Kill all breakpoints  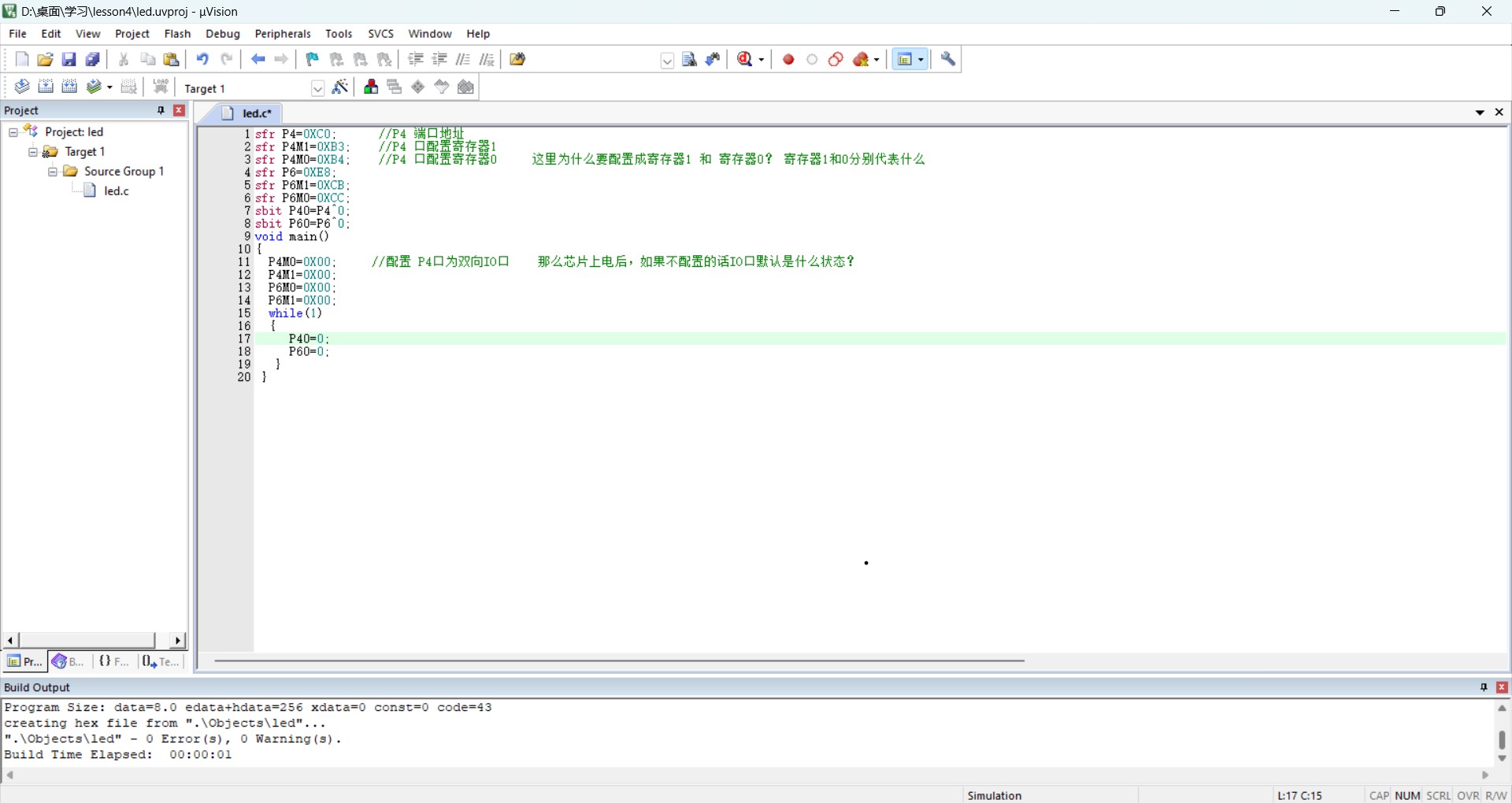[x=862, y=59]
